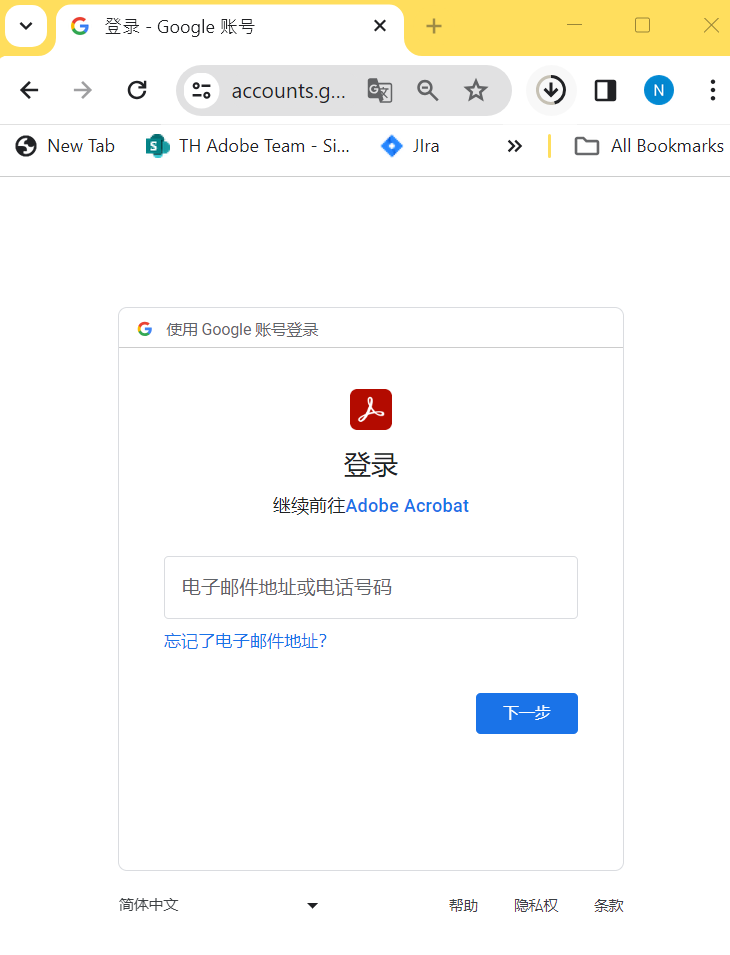The image size is (730, 955).
Task: View site information icon in address bar
Action: (202, 91)
